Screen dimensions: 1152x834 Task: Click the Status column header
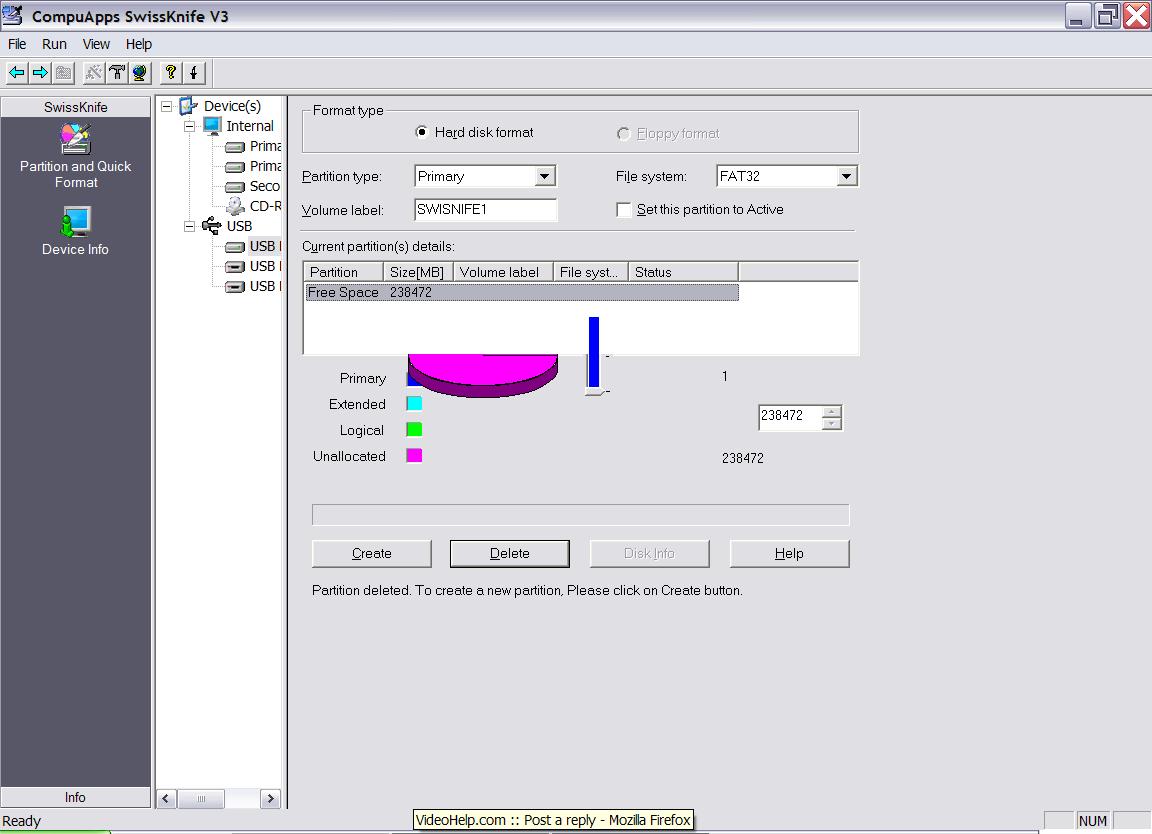click(683, 272)
